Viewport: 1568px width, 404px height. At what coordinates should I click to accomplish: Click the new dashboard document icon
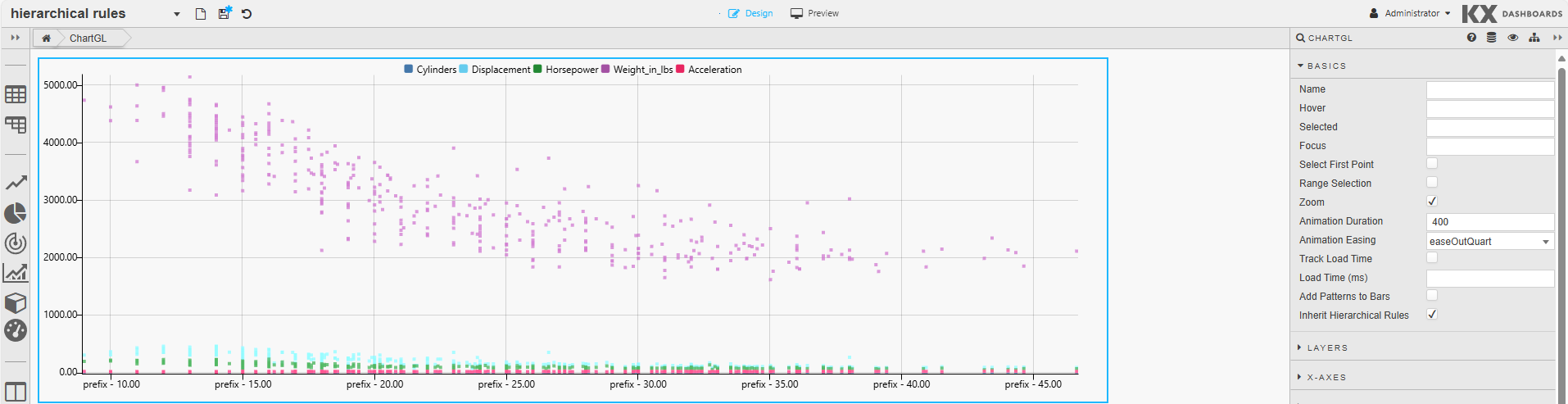(201, 14)
